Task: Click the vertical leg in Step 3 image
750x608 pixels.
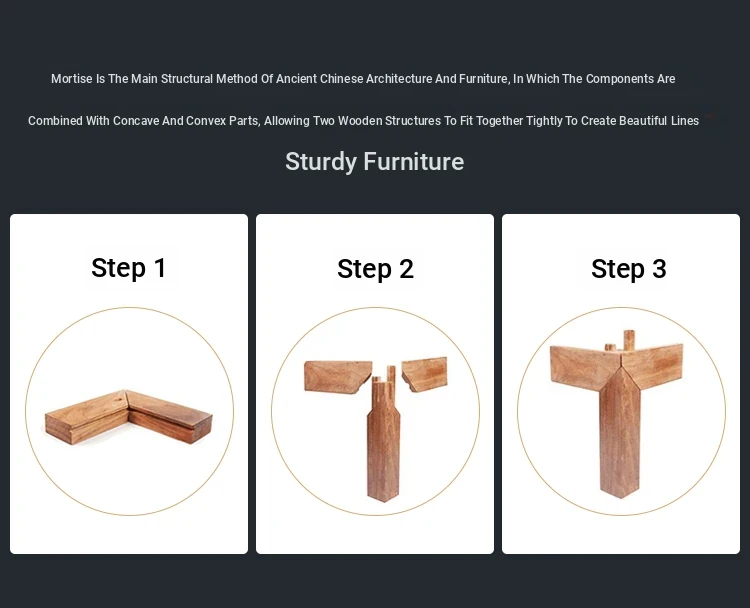Action: [620, 433]
